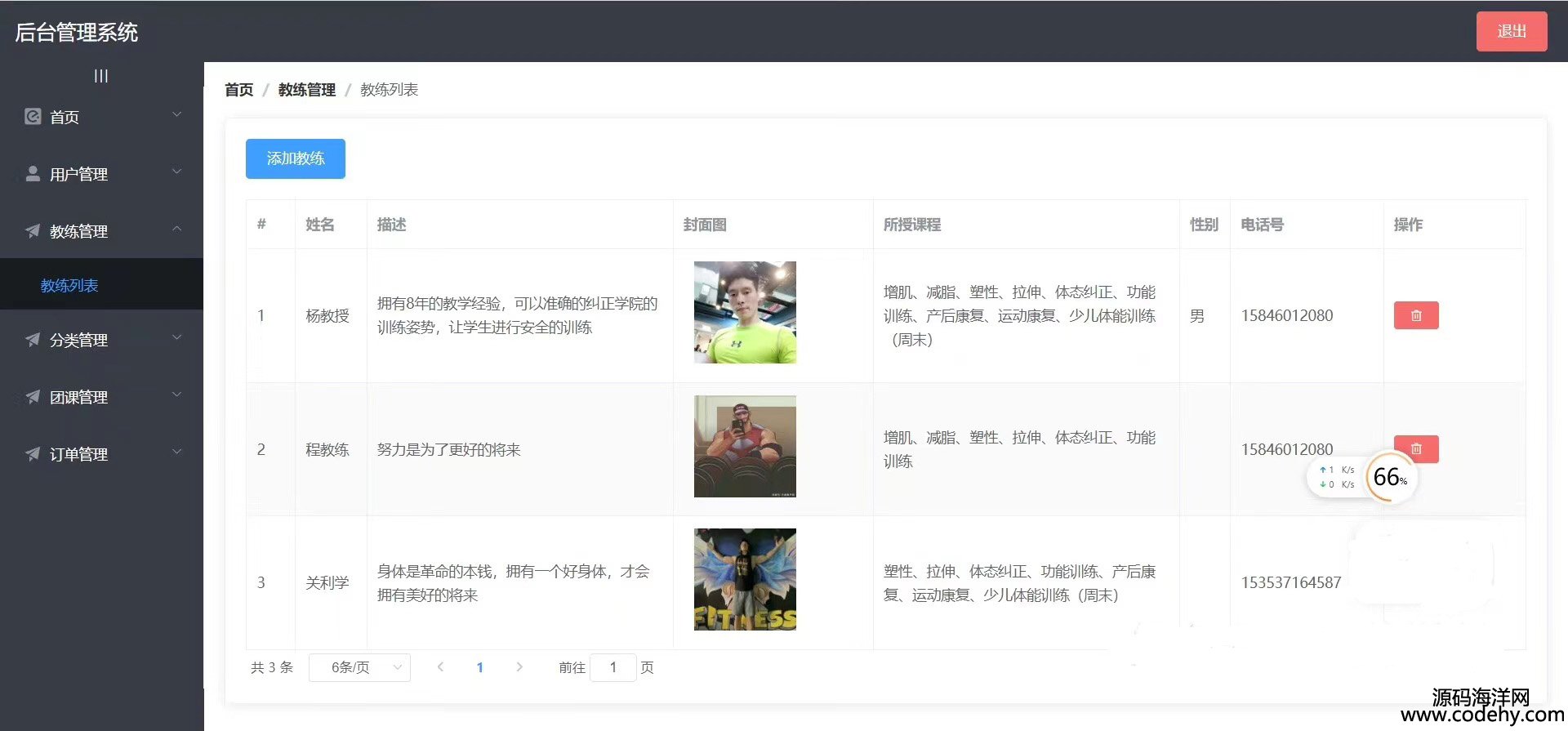Click the 共 3 条 total count
The image size is (1568, 731).
click(272, 667)
